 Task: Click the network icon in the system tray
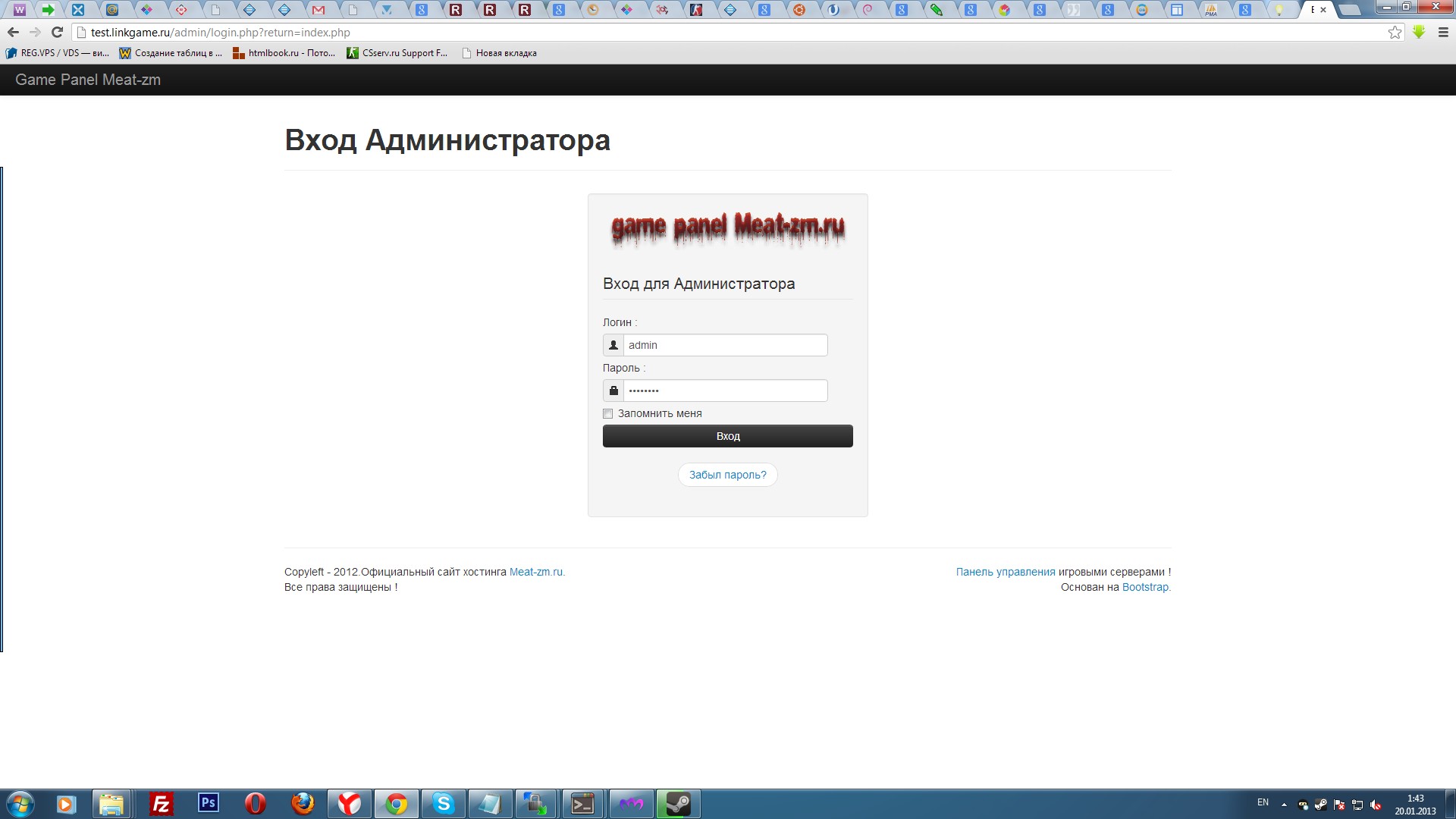coord(1357,805)
